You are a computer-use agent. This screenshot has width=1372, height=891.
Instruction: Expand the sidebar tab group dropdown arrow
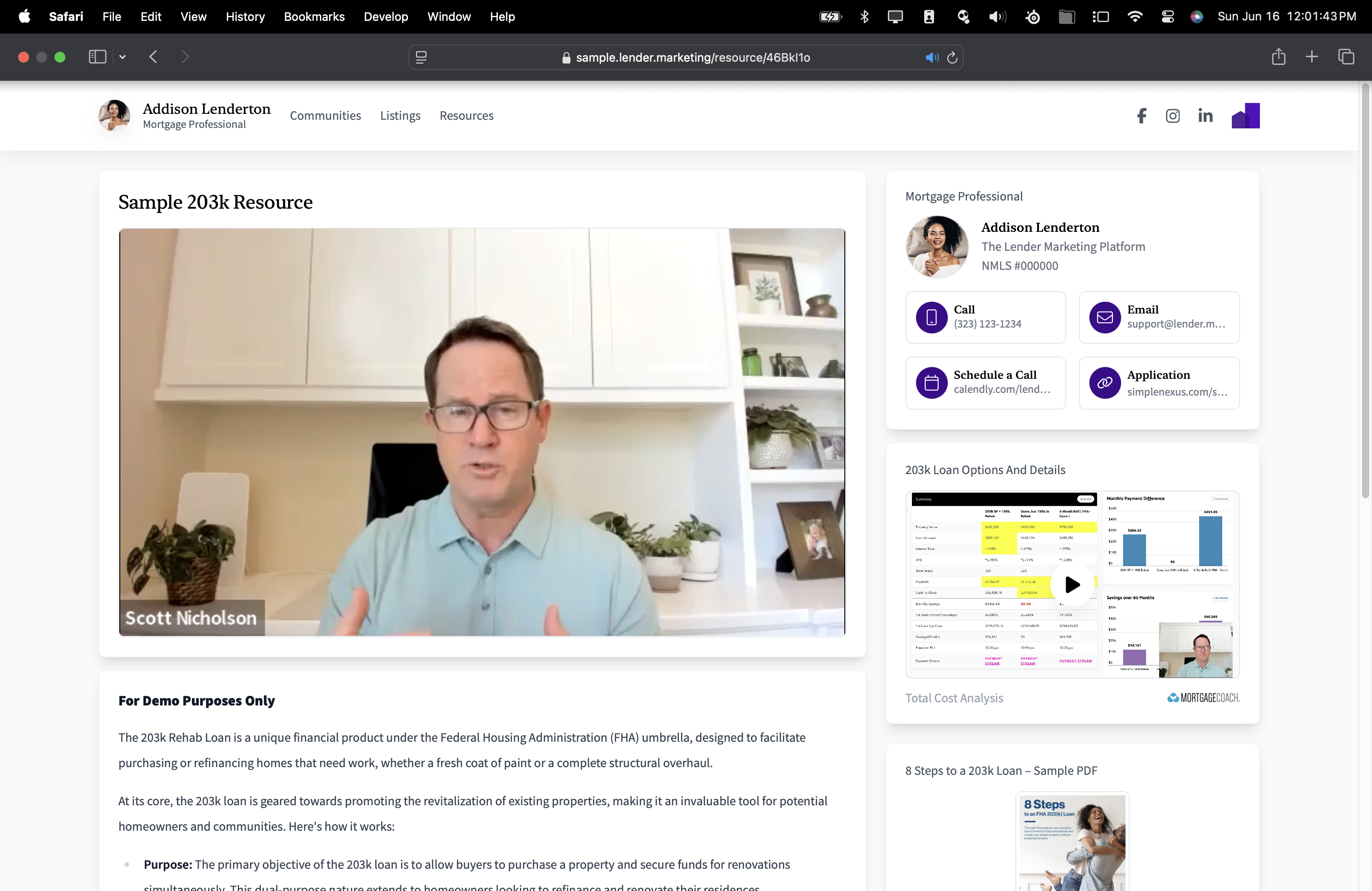[122, 57]
